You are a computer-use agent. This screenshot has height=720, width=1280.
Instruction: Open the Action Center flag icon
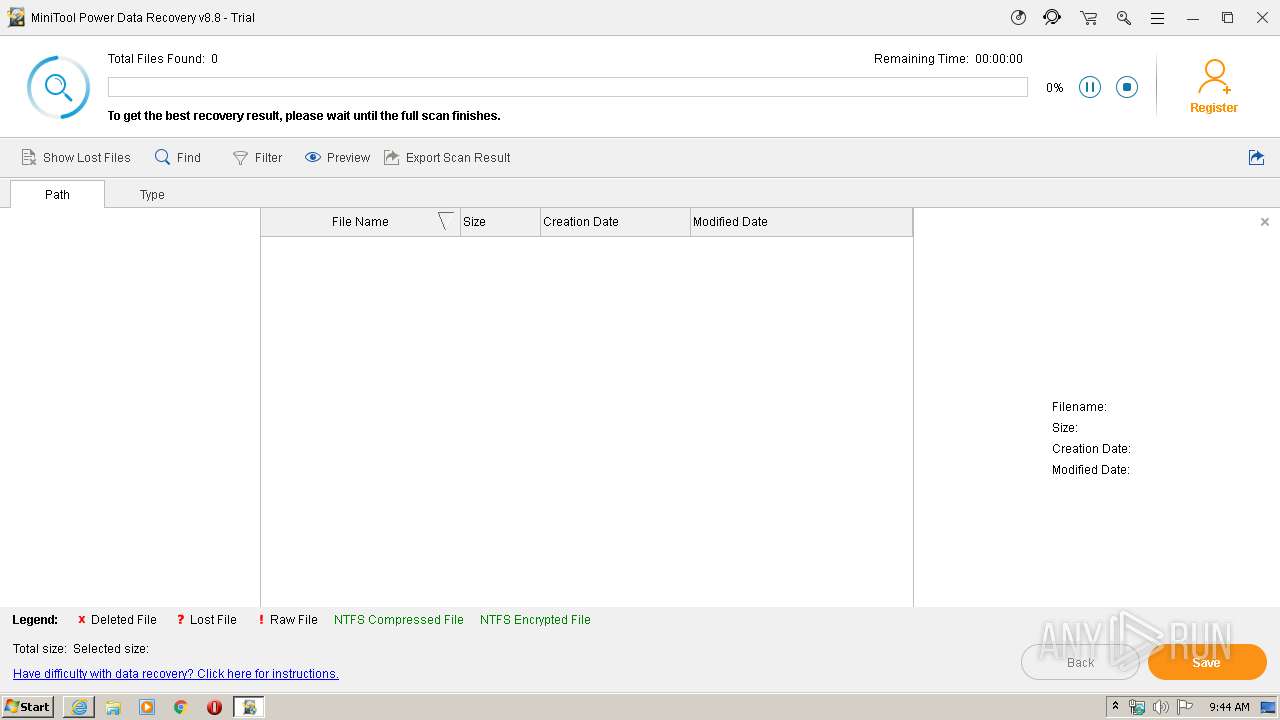[1185, 707]
